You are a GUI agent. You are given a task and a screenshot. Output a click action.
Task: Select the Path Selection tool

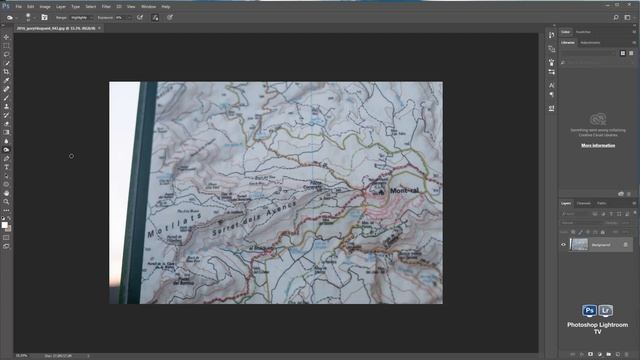point(6,176)
